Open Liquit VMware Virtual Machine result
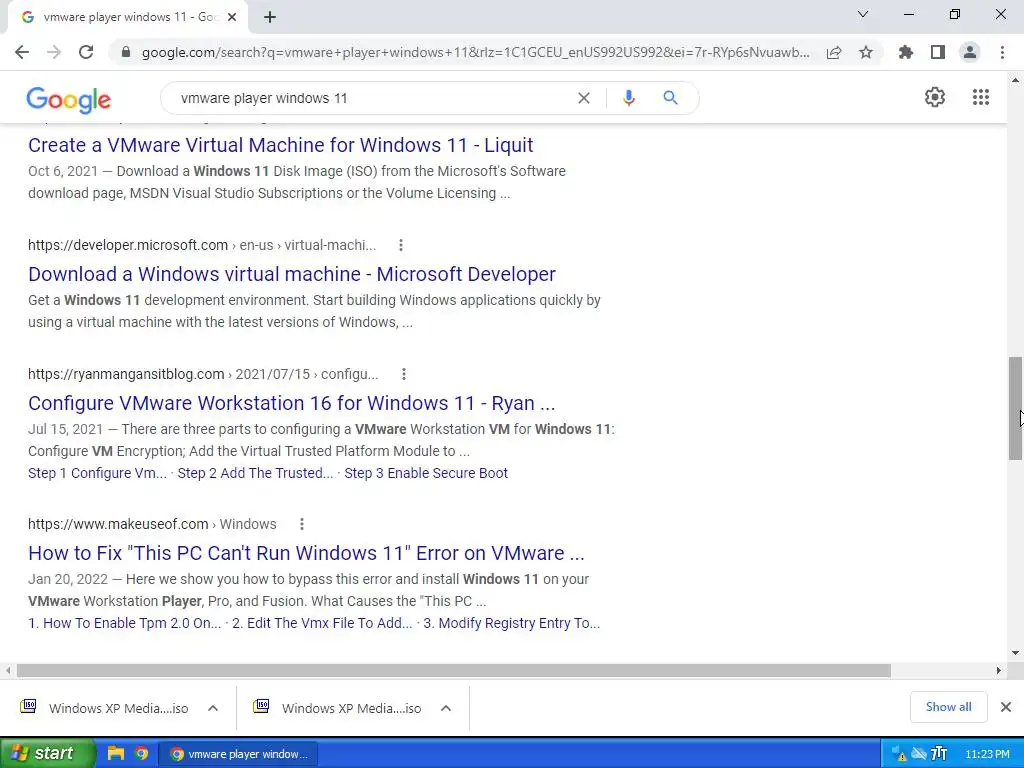 coord(281,145)
